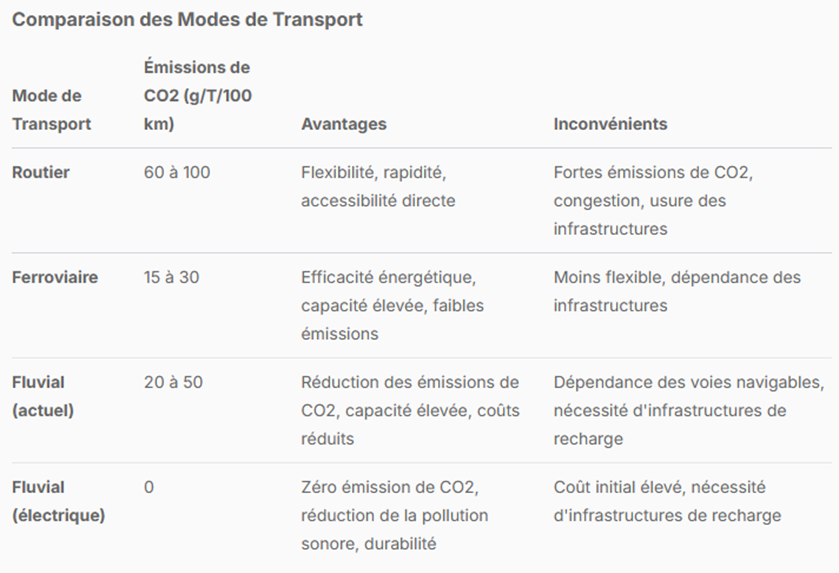Image resolution: width=839 pixels, height=573 pixels.
Task: Select the "15 à 30" emissions value
Action: pyautogui.click(x=171, y=277)
